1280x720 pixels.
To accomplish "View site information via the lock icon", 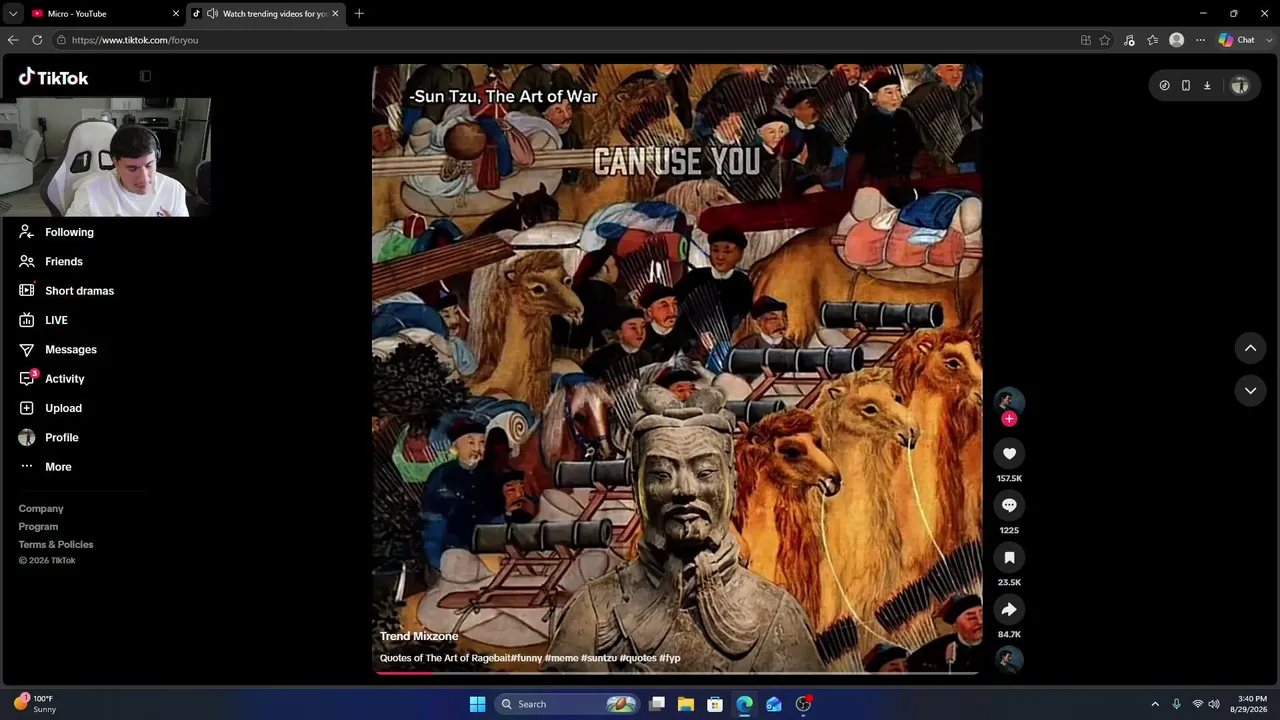I will [x=61, y=40].
